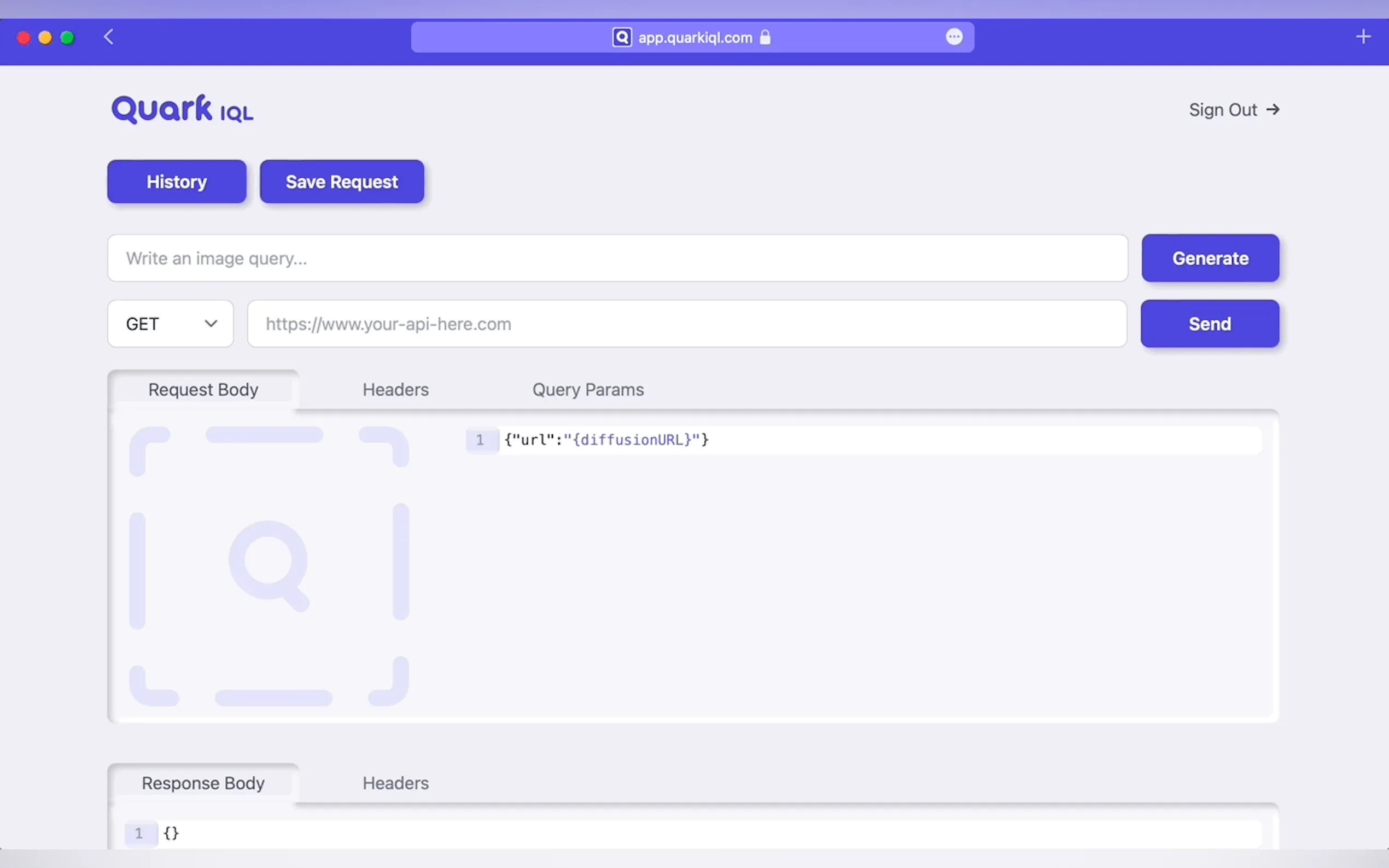The width and height of the screenshot is (1389, 868).
Task: Click the Quark IQL logo
Action: coord(182,109)
